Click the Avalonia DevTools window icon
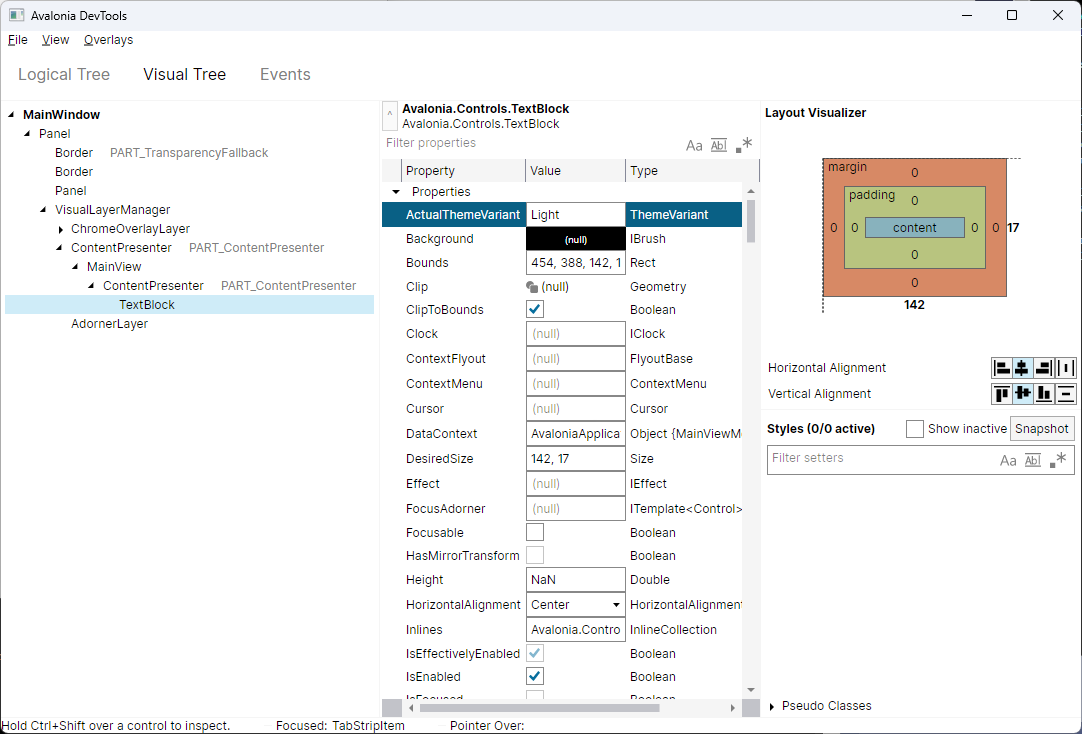This screenshot has width=1082, height=734. [17, 15]
